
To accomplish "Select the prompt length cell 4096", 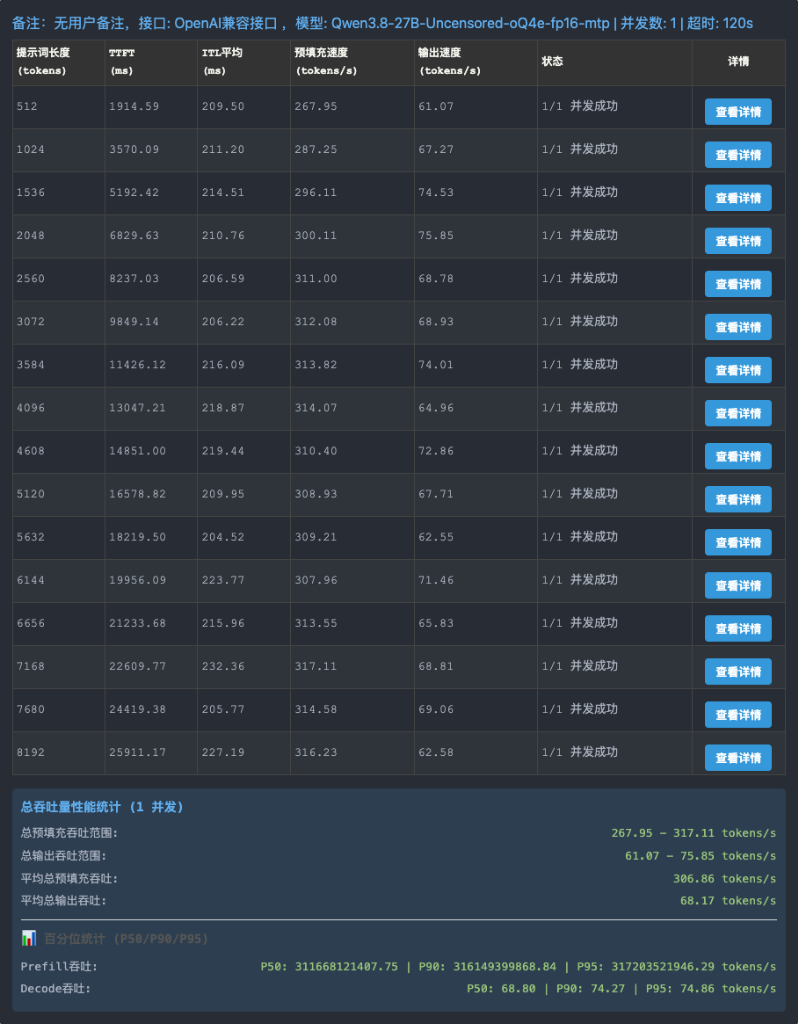I will [31, 408].
